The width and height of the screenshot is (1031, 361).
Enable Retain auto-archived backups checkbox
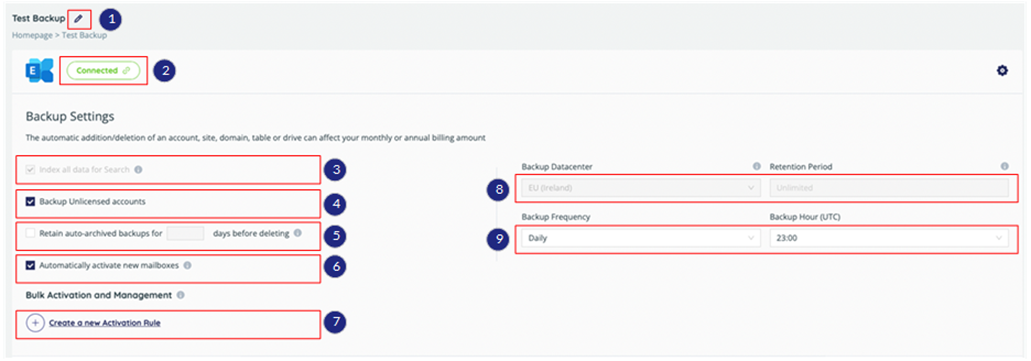point(30,233)
